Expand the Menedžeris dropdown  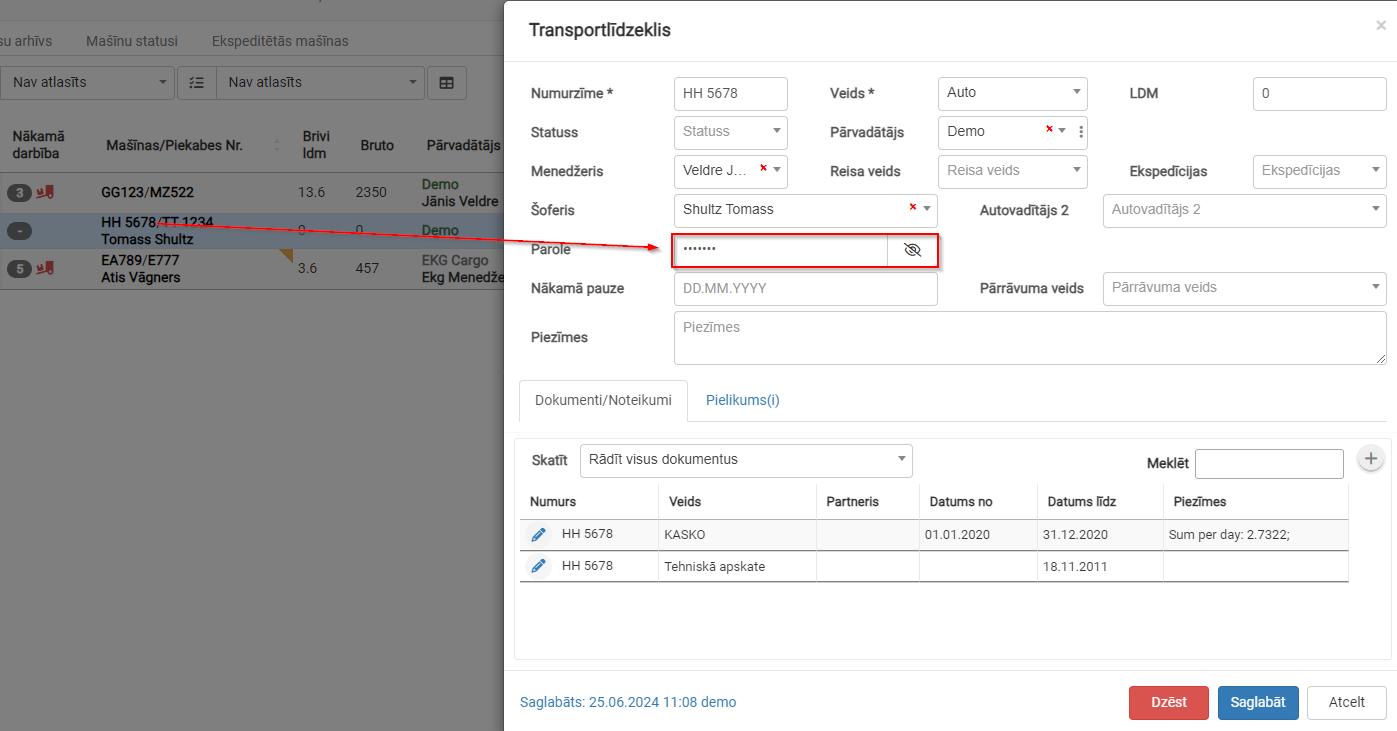point(776,171)
